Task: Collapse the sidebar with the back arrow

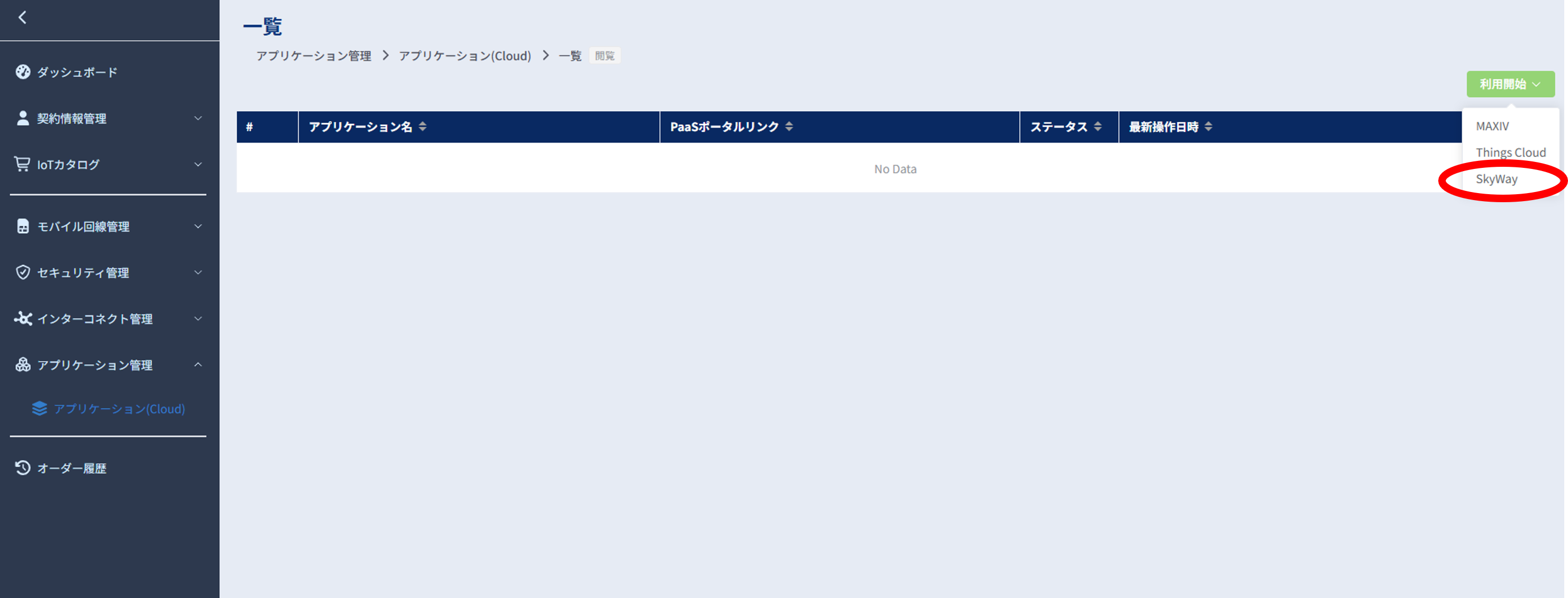Action: (23, 18)
